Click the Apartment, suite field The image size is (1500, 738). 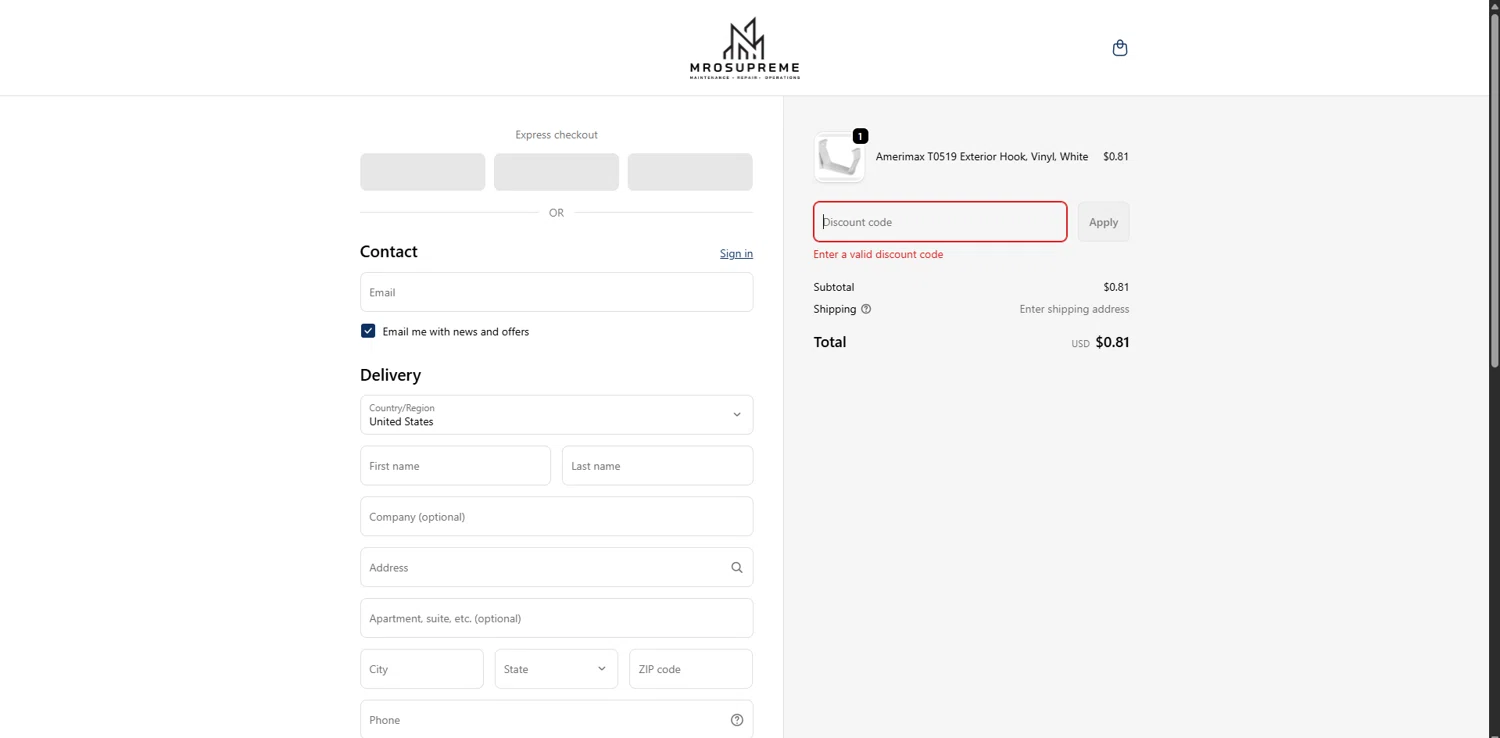[x=556, y=618]
